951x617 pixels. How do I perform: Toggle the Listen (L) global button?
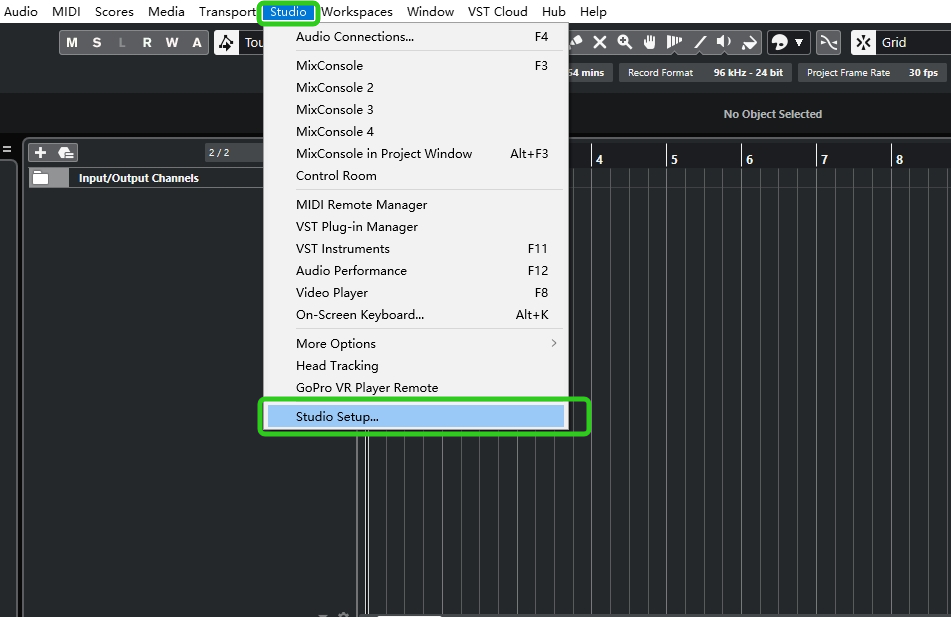[x=122, y=42]
